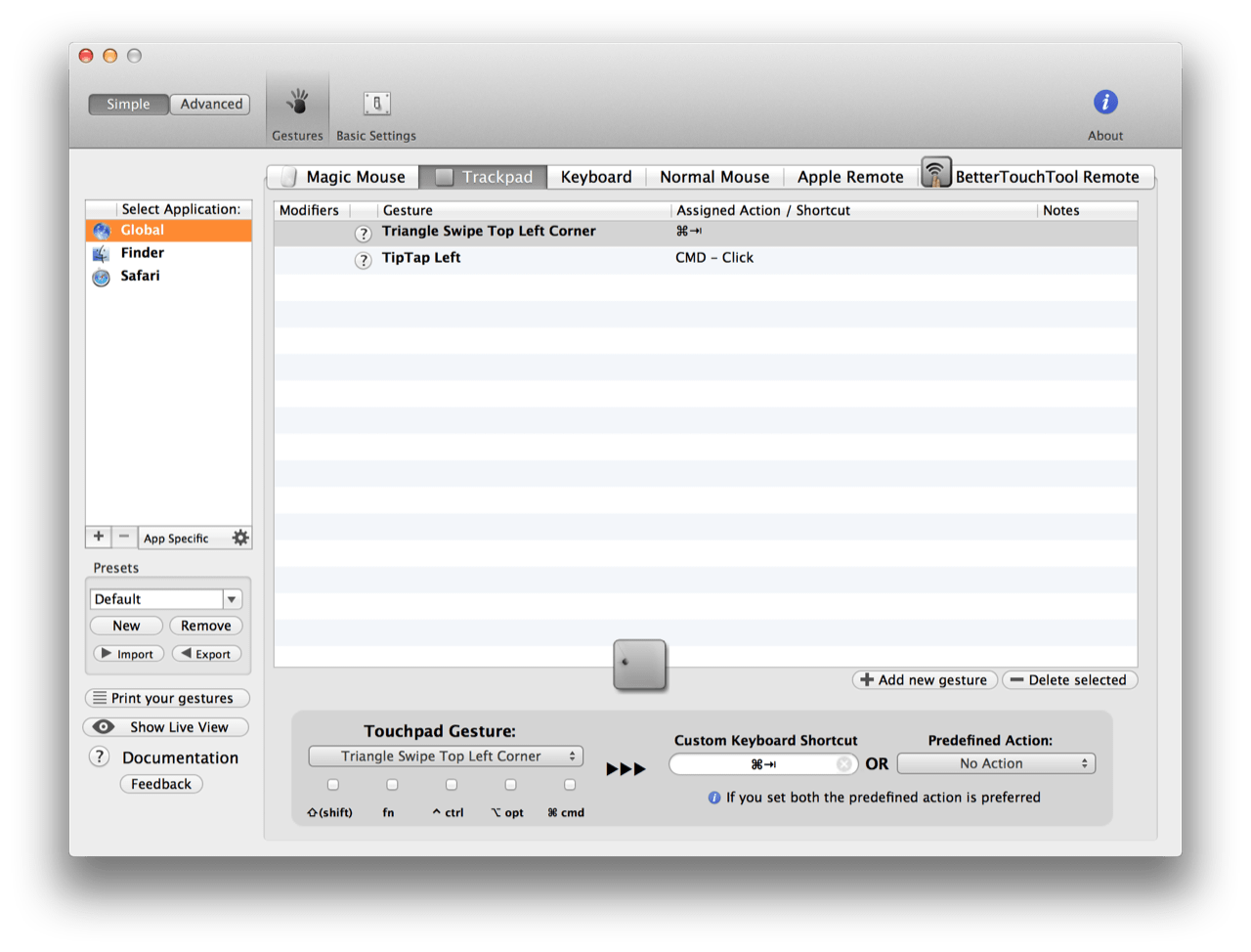Click the BetterTouchTool Remote wifi icon

(936, 173)
